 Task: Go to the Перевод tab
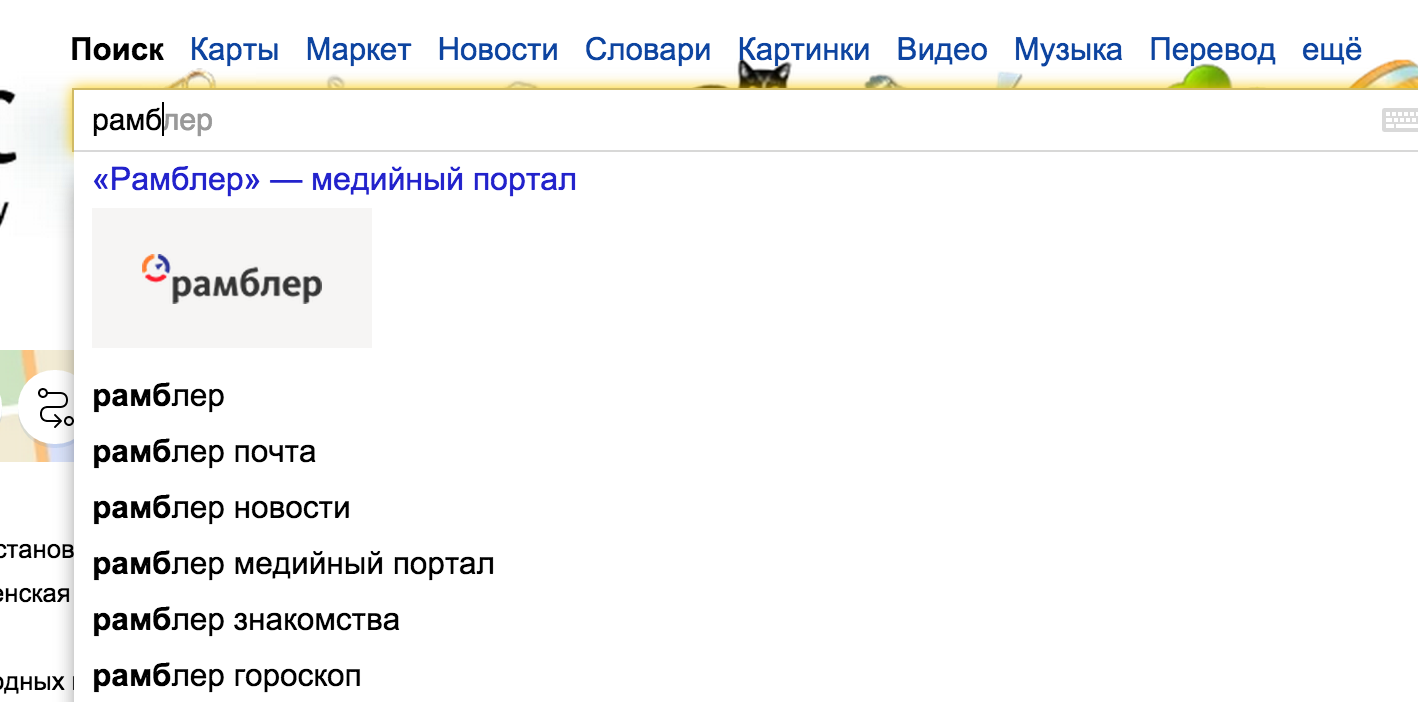tap(1211, 50)
